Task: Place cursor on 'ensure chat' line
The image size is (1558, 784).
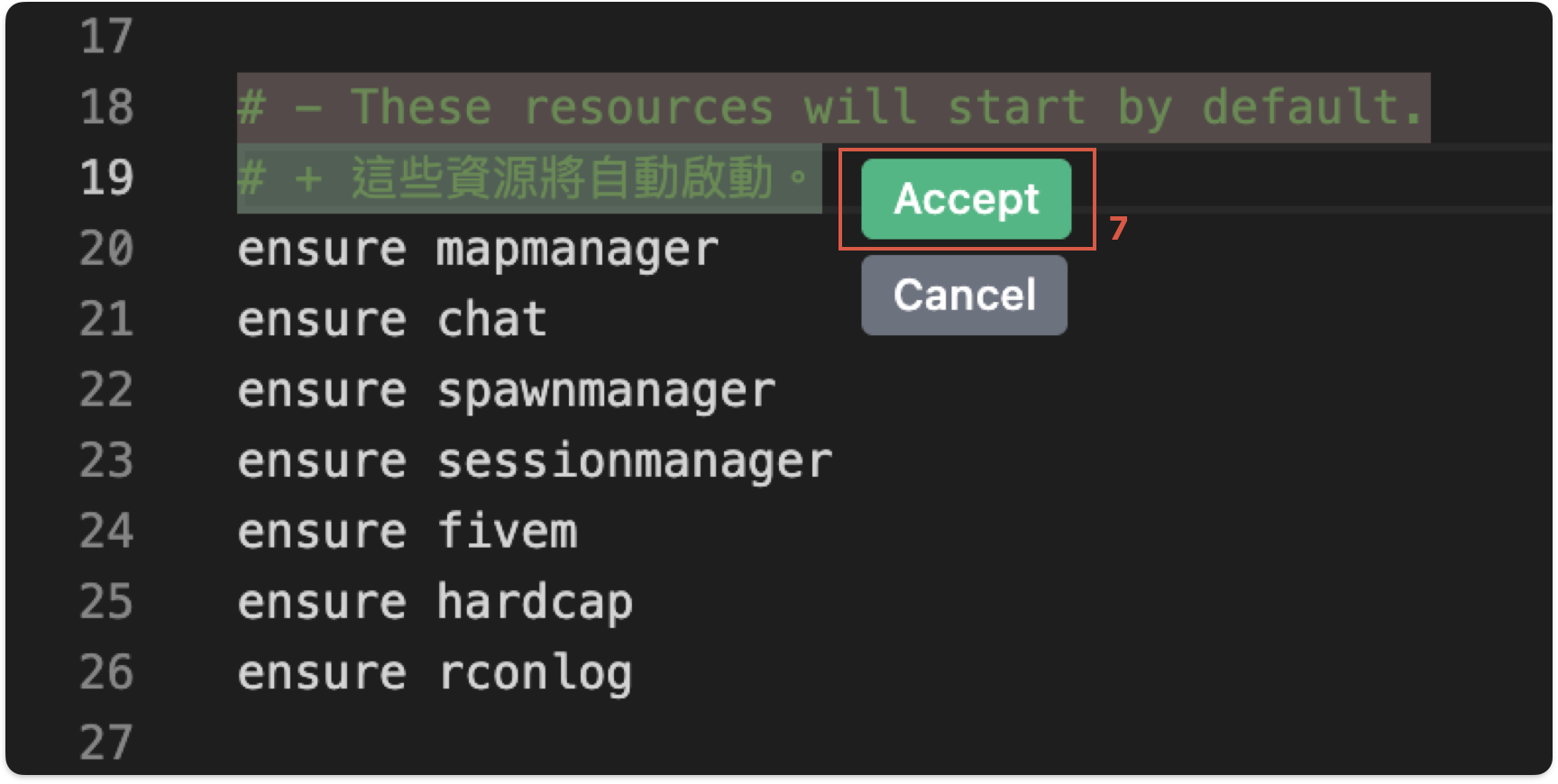Action: (x=392, y=320)
